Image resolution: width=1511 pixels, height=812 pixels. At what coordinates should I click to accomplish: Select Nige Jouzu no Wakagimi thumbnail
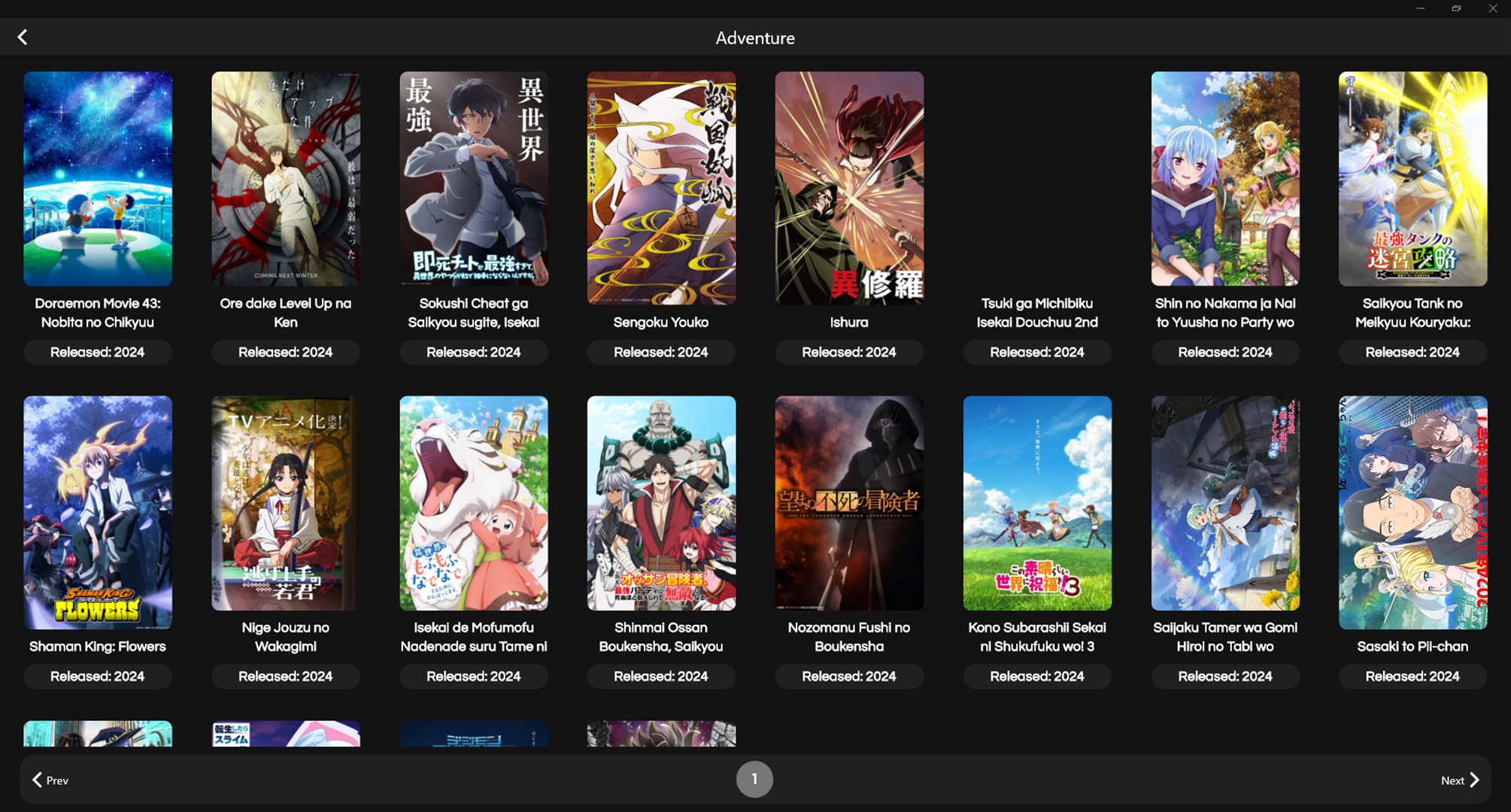click(285, 502)
